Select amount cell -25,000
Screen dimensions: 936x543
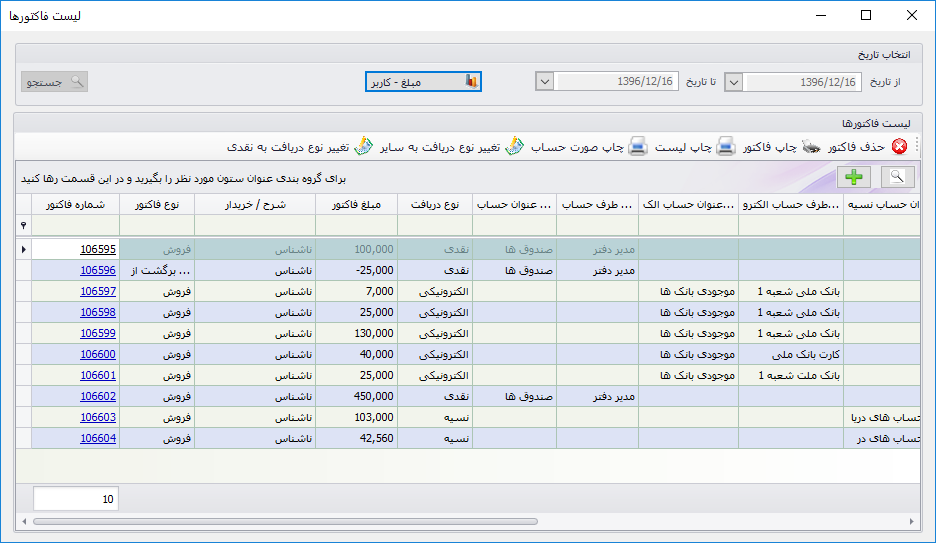tap(356, 270)
